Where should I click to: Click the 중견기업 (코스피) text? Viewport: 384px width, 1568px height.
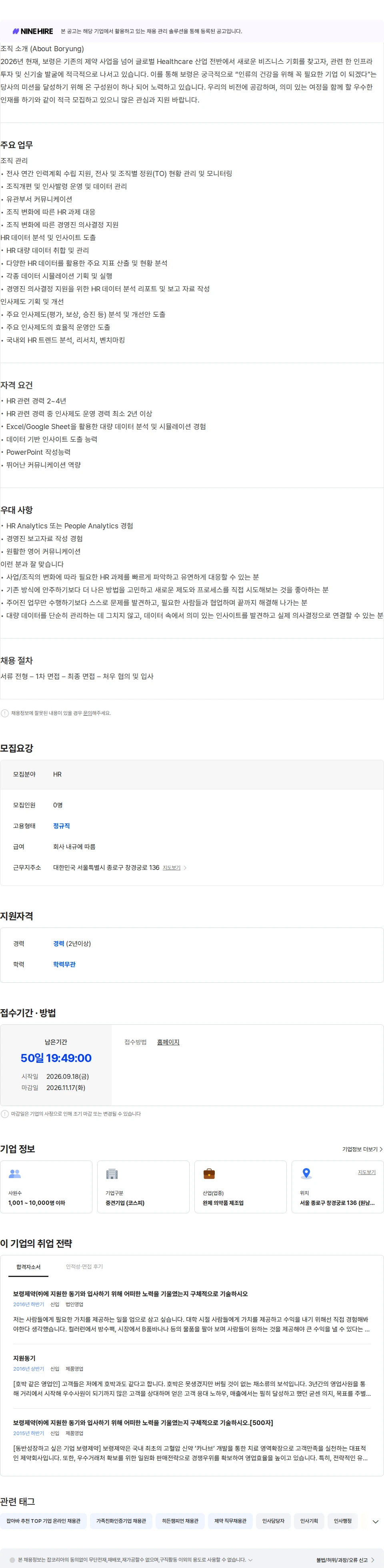pos(125,1203)
